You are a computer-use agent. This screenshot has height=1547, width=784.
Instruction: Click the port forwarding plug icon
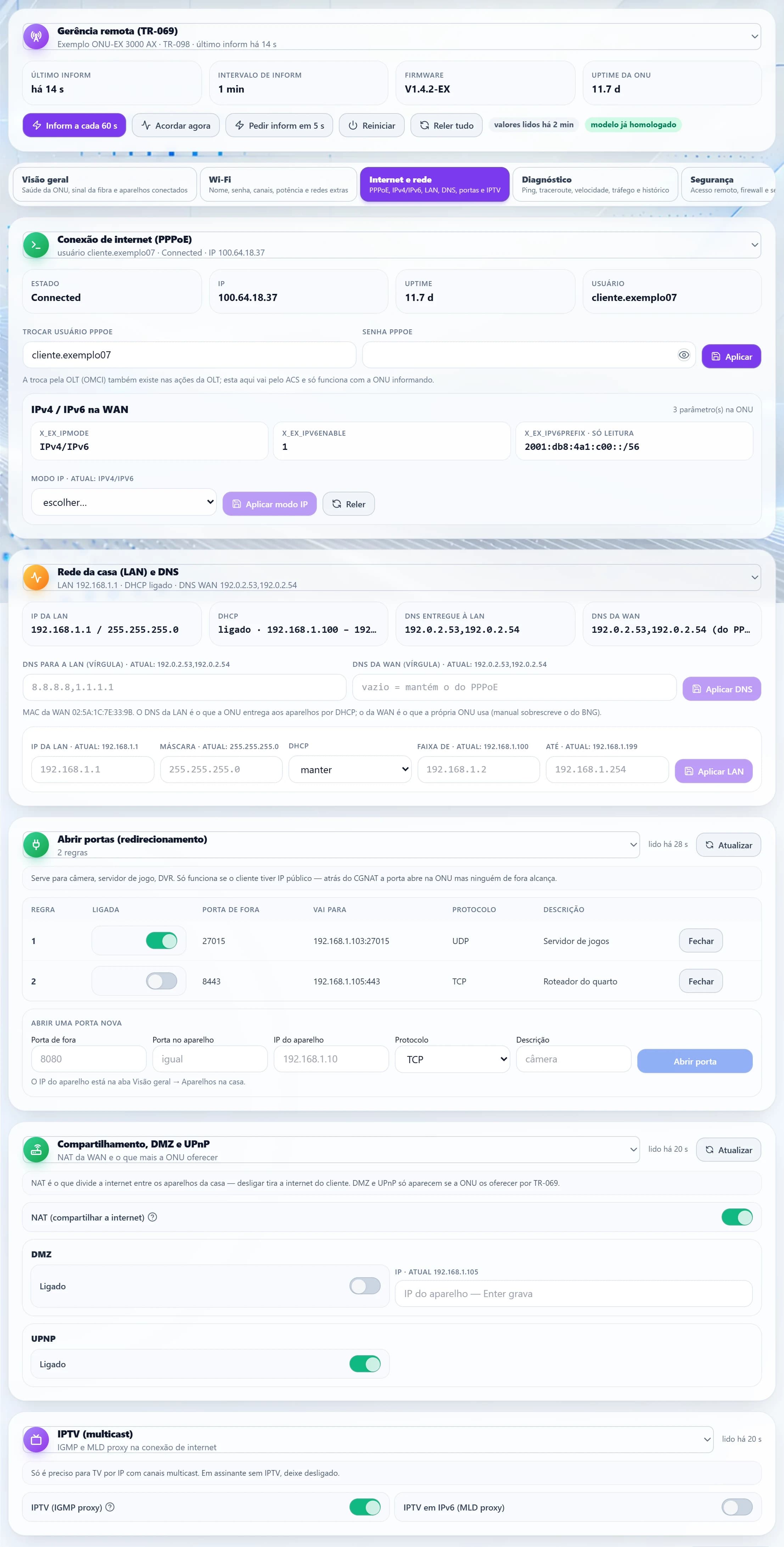36,845
